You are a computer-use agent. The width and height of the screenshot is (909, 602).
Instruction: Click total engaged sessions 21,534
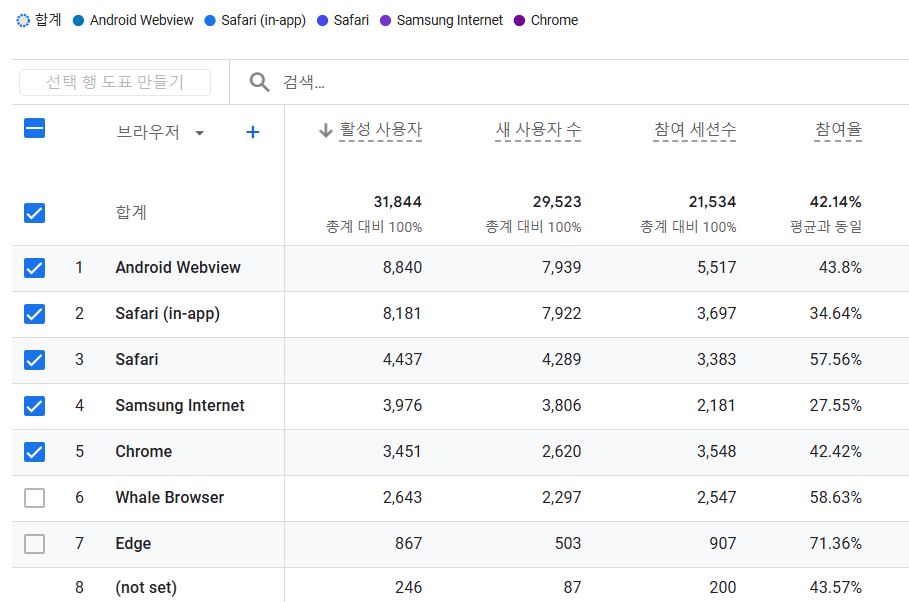(x=712, y=202)
